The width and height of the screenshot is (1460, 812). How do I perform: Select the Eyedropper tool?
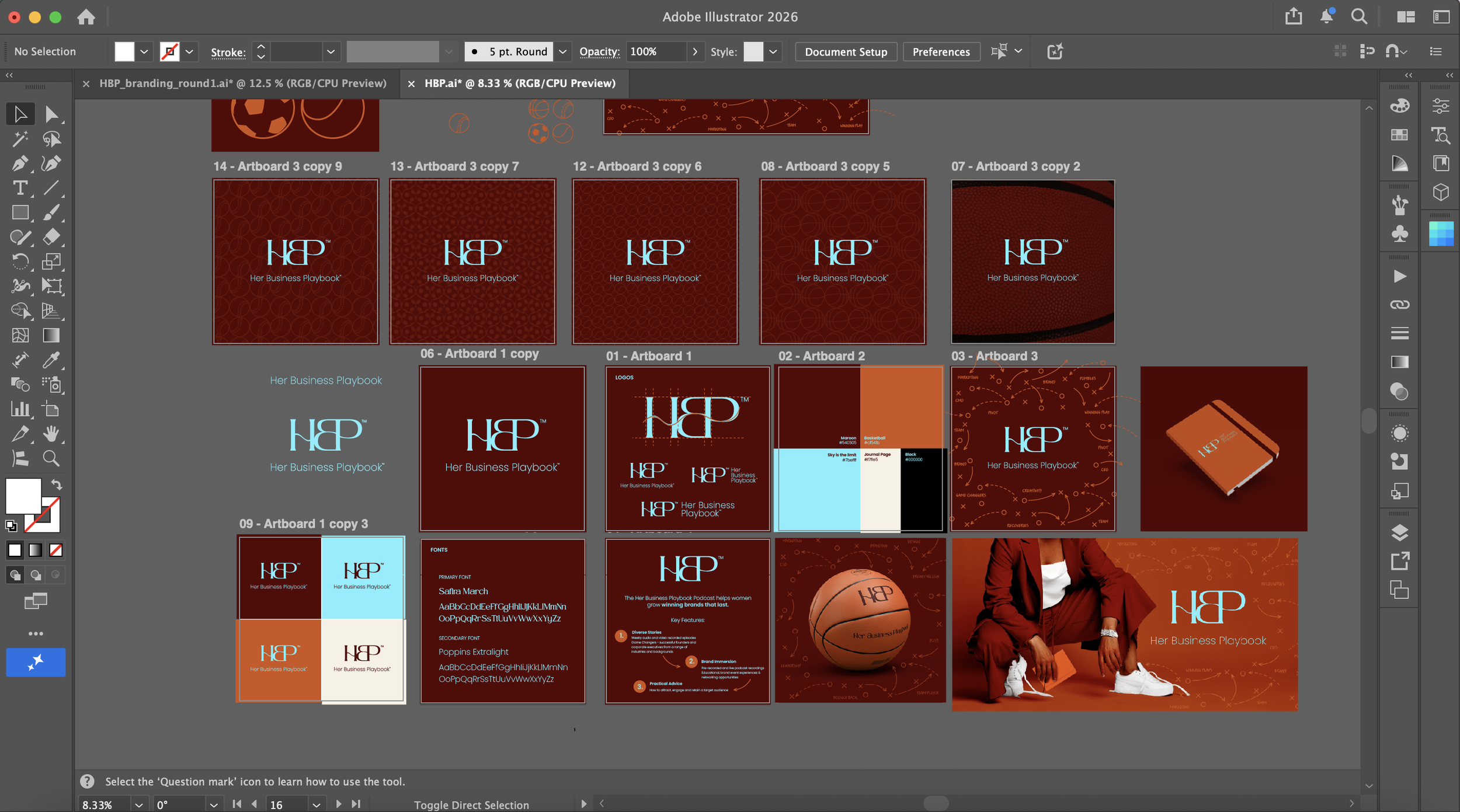53,360
